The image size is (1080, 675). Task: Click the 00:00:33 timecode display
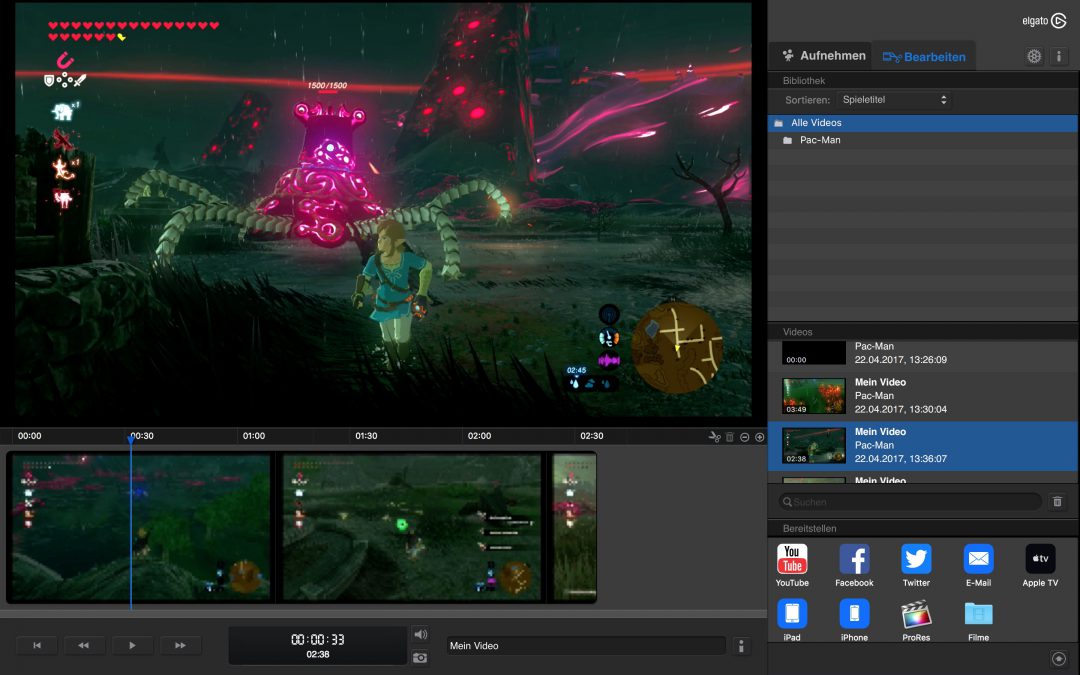pyautogui.click(x=318, y=640)
